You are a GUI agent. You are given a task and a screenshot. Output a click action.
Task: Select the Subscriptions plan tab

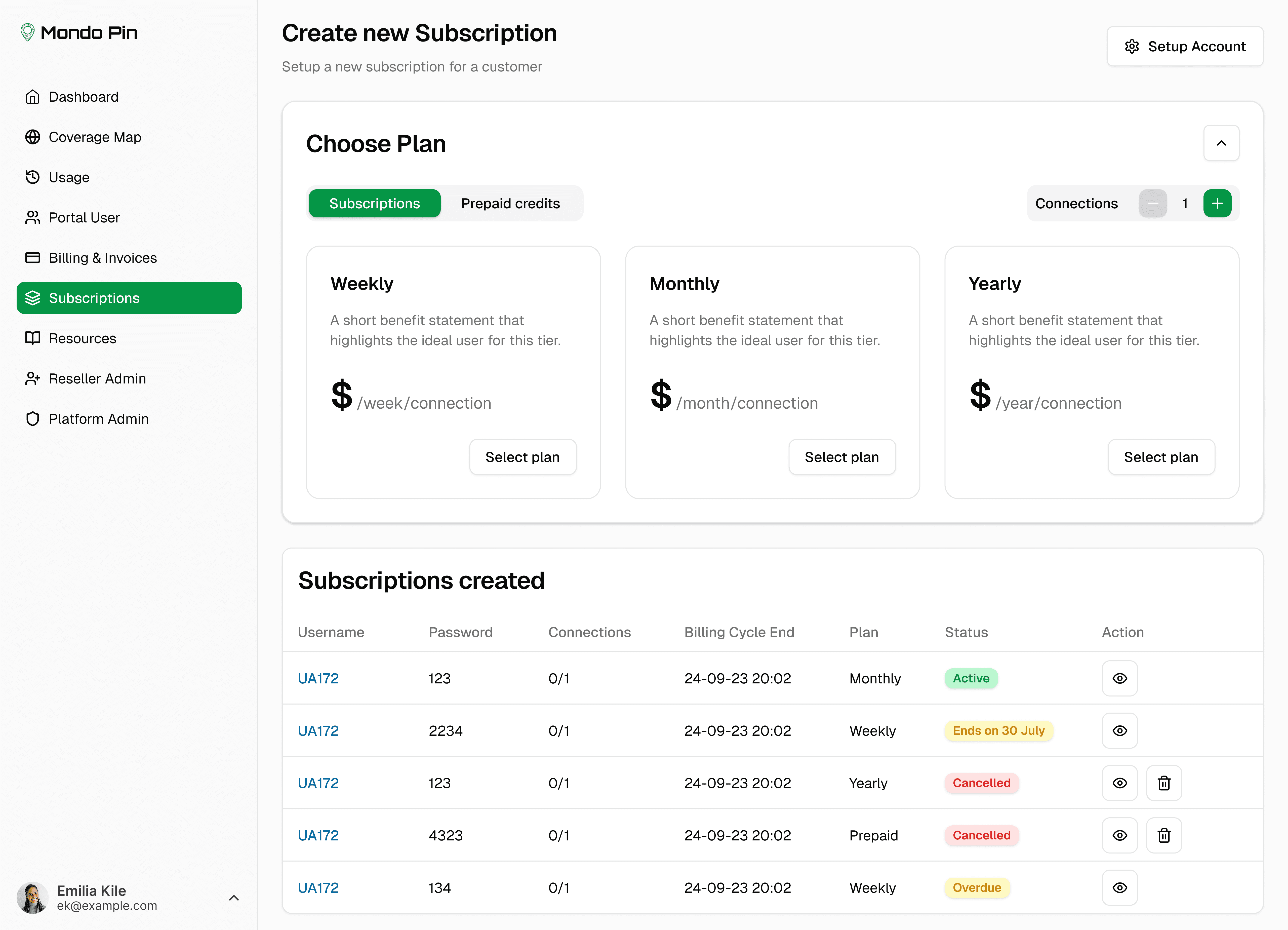[374, 203]
